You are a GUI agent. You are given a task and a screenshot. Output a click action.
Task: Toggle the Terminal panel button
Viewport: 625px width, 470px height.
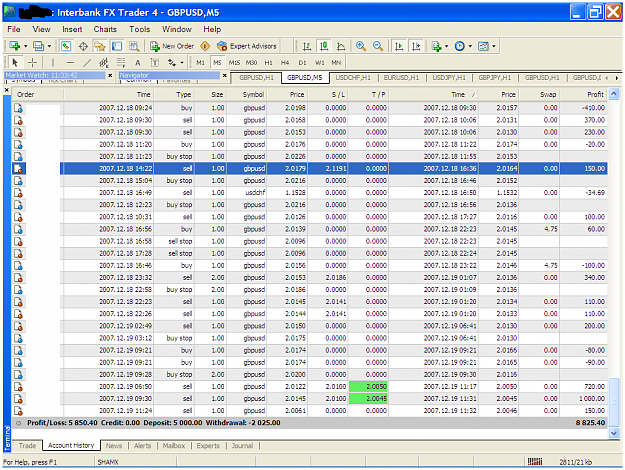(x=117, y=46)
